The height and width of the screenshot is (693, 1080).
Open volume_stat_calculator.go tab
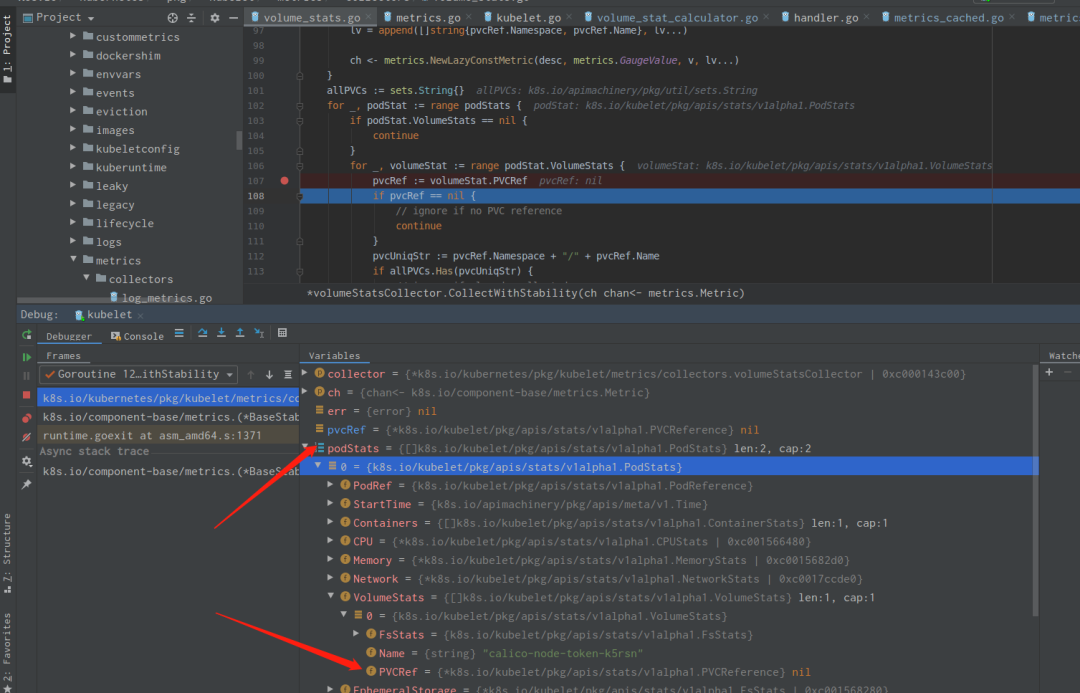(x=677, y=18)
